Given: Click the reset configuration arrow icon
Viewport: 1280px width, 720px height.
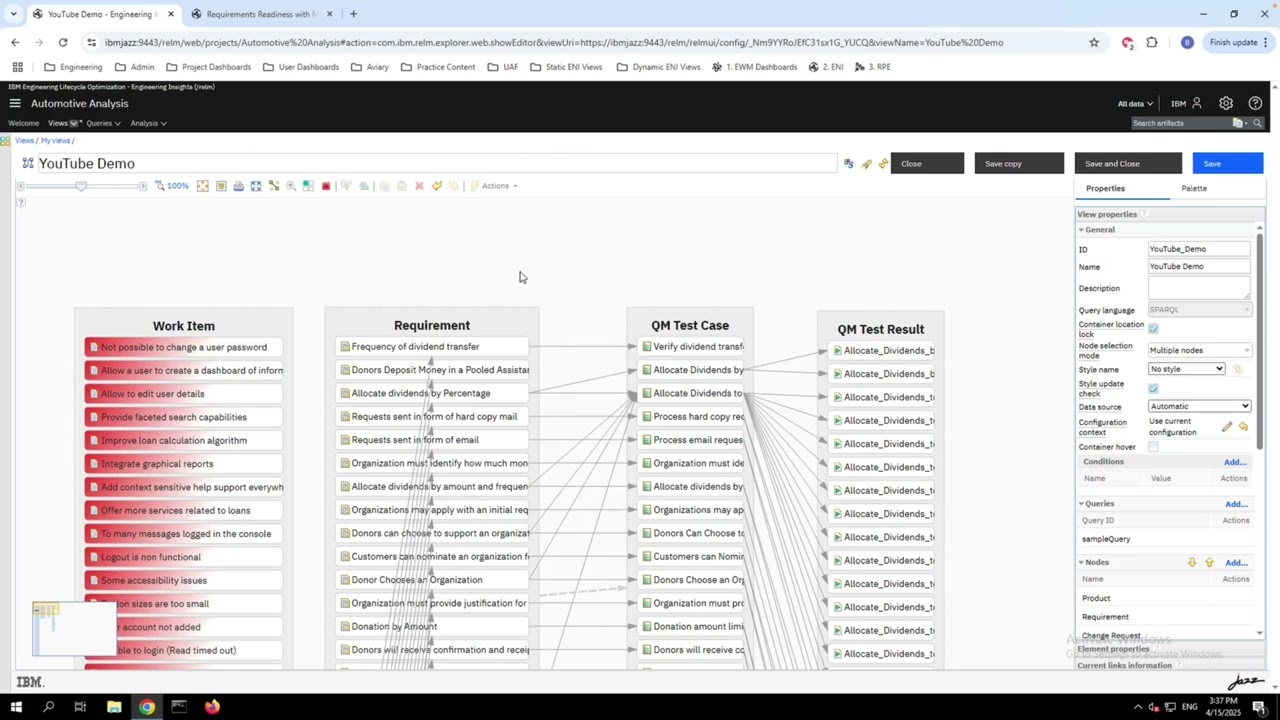Looking at the screenshot, I should click(1243, 427).
